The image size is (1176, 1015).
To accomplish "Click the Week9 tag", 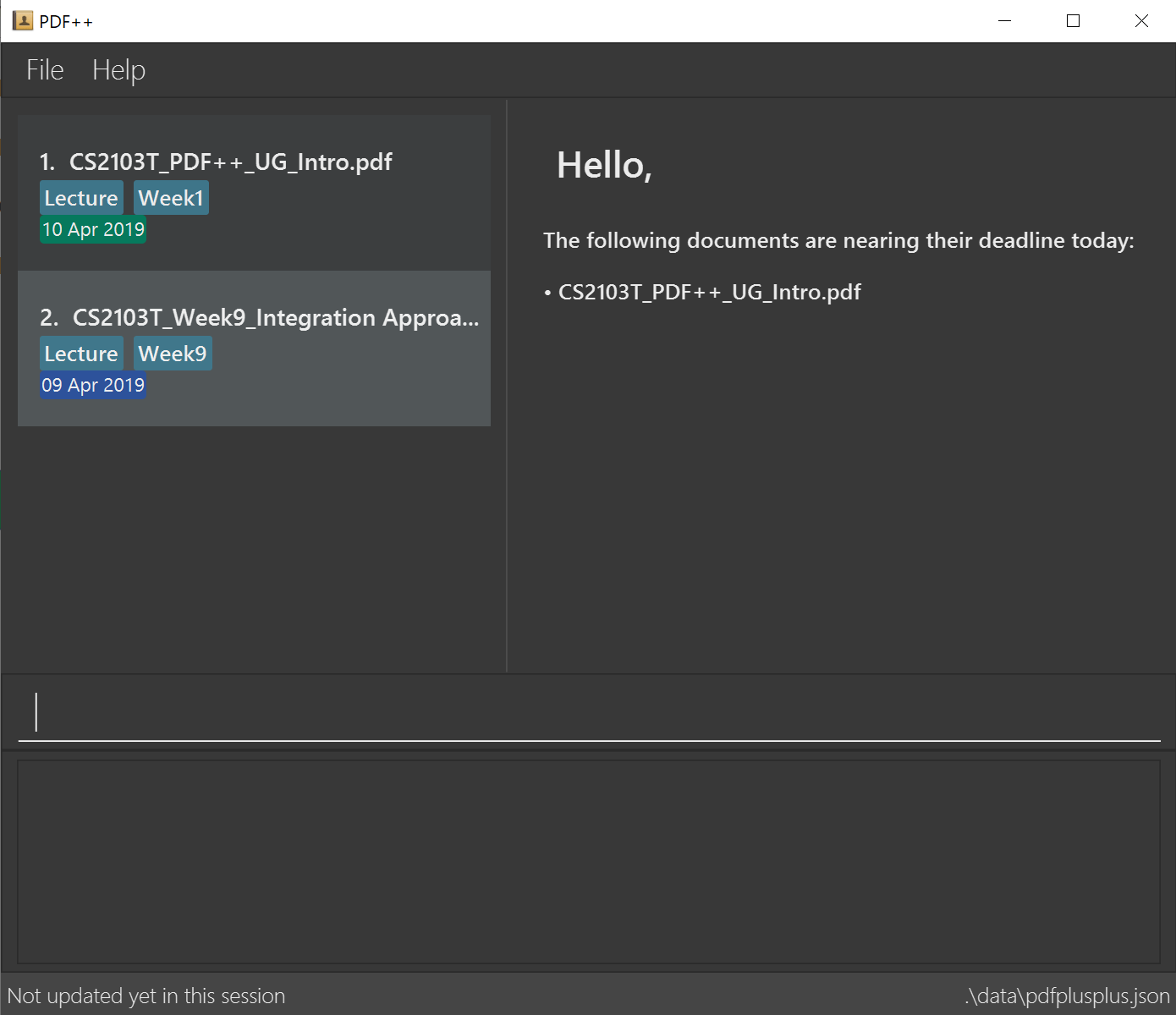I will coord(173,354).
